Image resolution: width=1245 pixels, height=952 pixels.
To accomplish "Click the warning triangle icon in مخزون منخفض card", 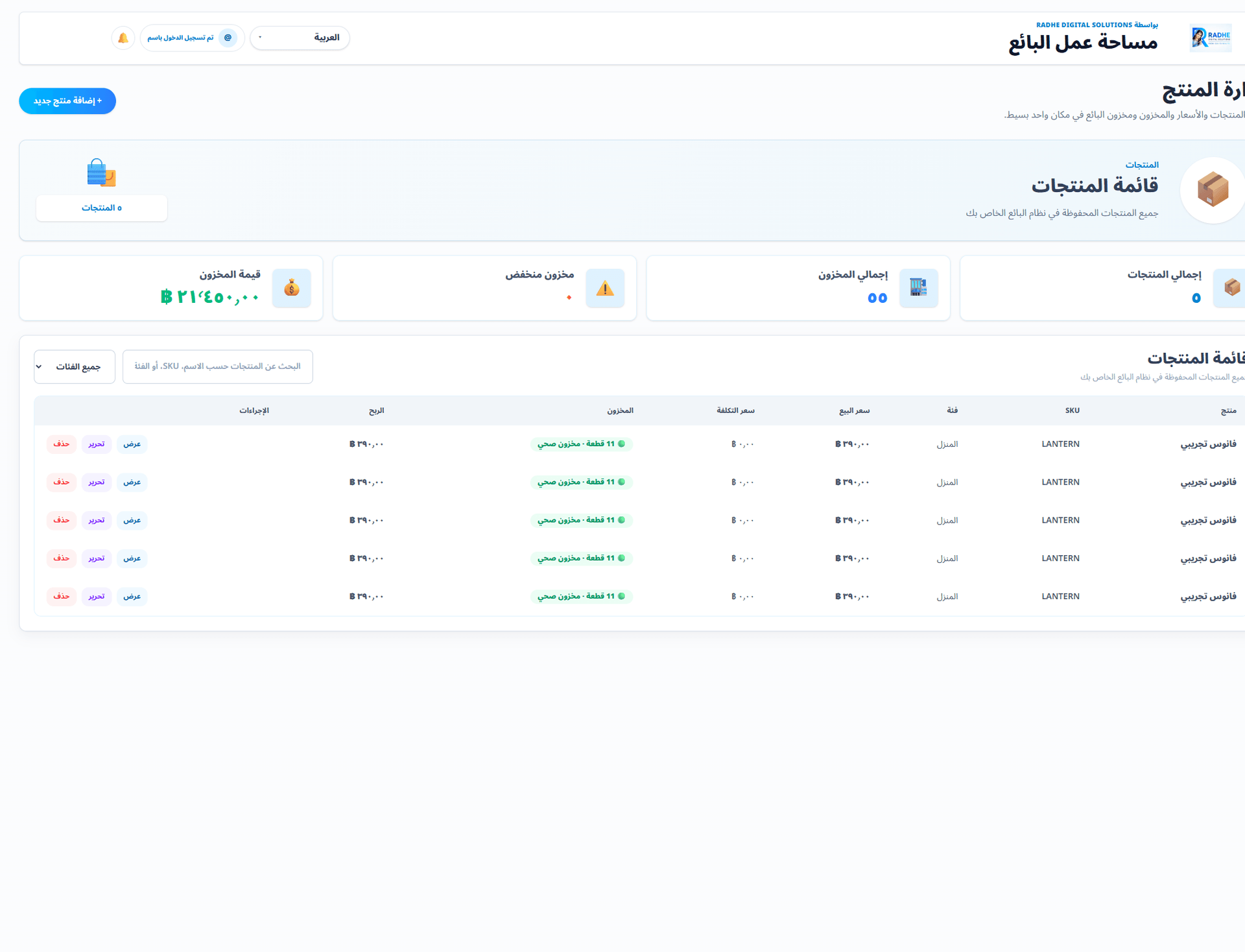I will (x=605, y=288).
